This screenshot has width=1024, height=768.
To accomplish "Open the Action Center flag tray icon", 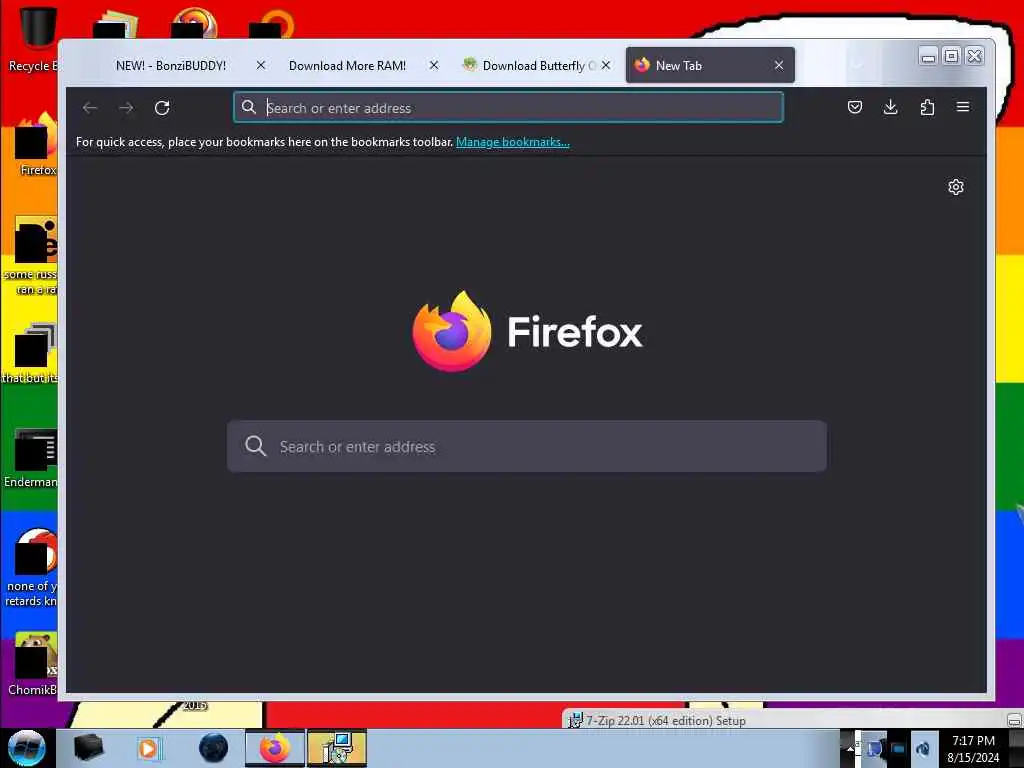I will [874, 748].
